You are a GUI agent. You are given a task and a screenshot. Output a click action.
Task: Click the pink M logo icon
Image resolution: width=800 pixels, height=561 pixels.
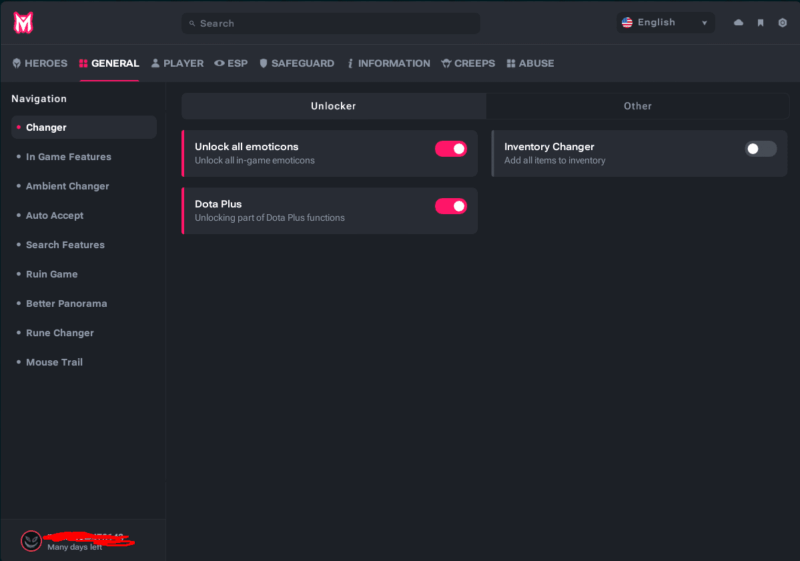(x=23, y=23)
